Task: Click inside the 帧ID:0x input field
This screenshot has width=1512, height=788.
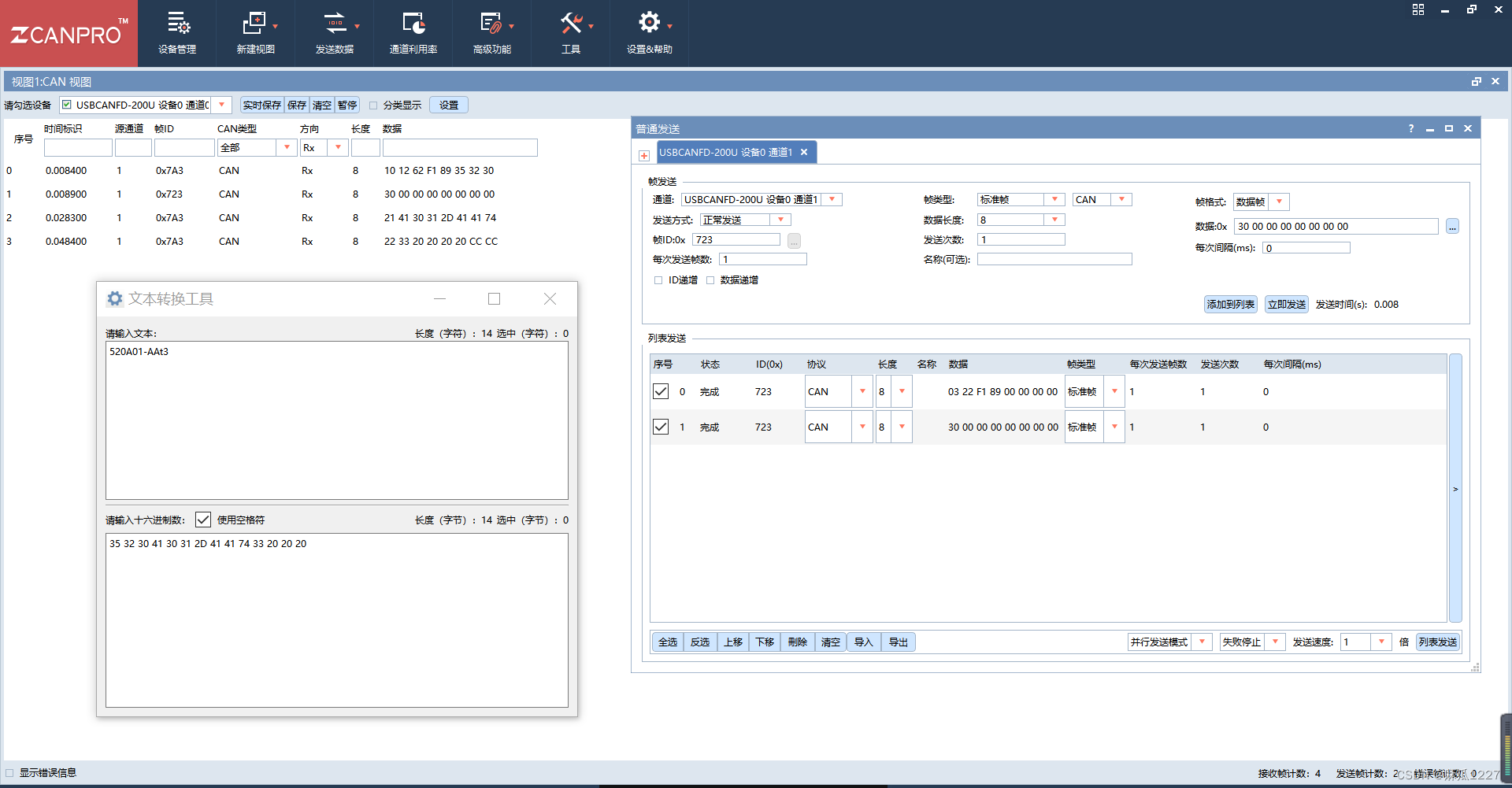Action: (x=736, y=239)
